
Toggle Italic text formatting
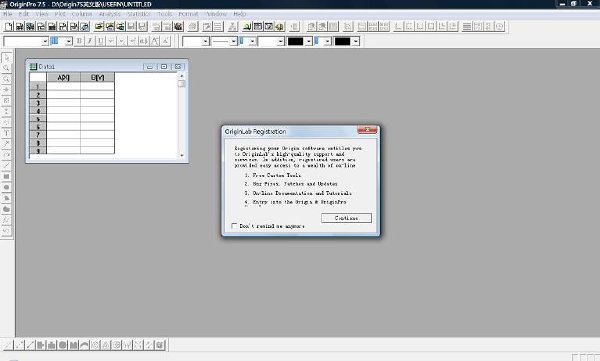(x=90, y=41)
